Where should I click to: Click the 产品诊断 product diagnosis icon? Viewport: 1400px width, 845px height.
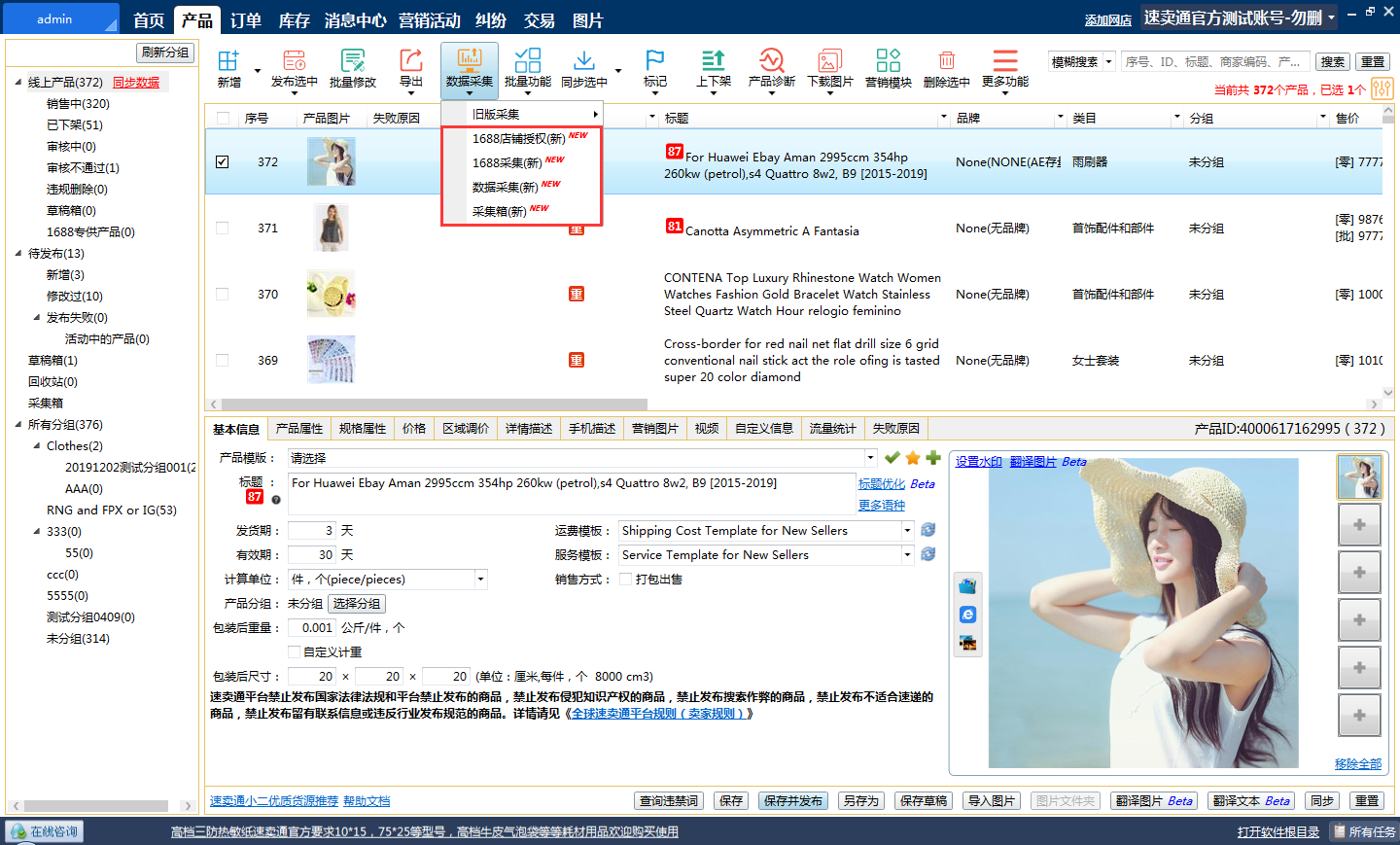(x=772, y=60)
